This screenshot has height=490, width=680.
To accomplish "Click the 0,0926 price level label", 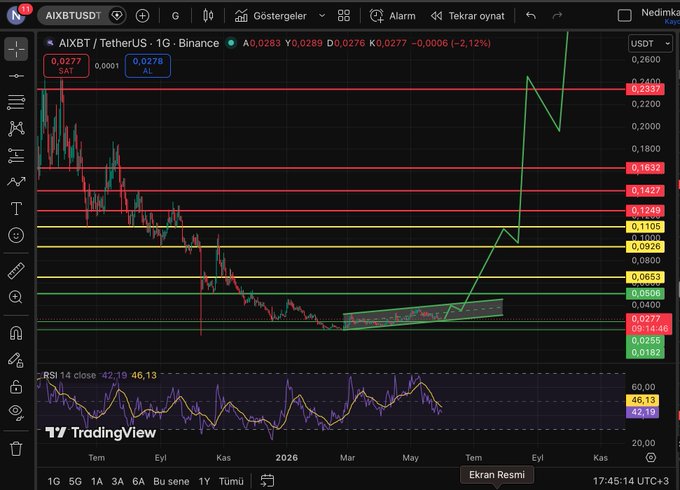I will point(645,247).
